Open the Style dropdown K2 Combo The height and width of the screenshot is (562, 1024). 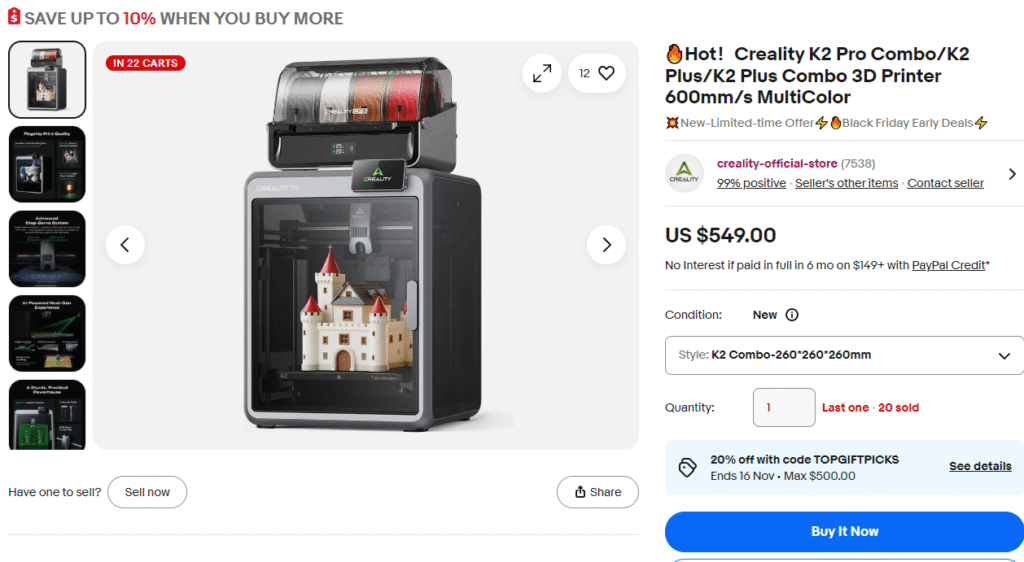(x=844, y=355)
